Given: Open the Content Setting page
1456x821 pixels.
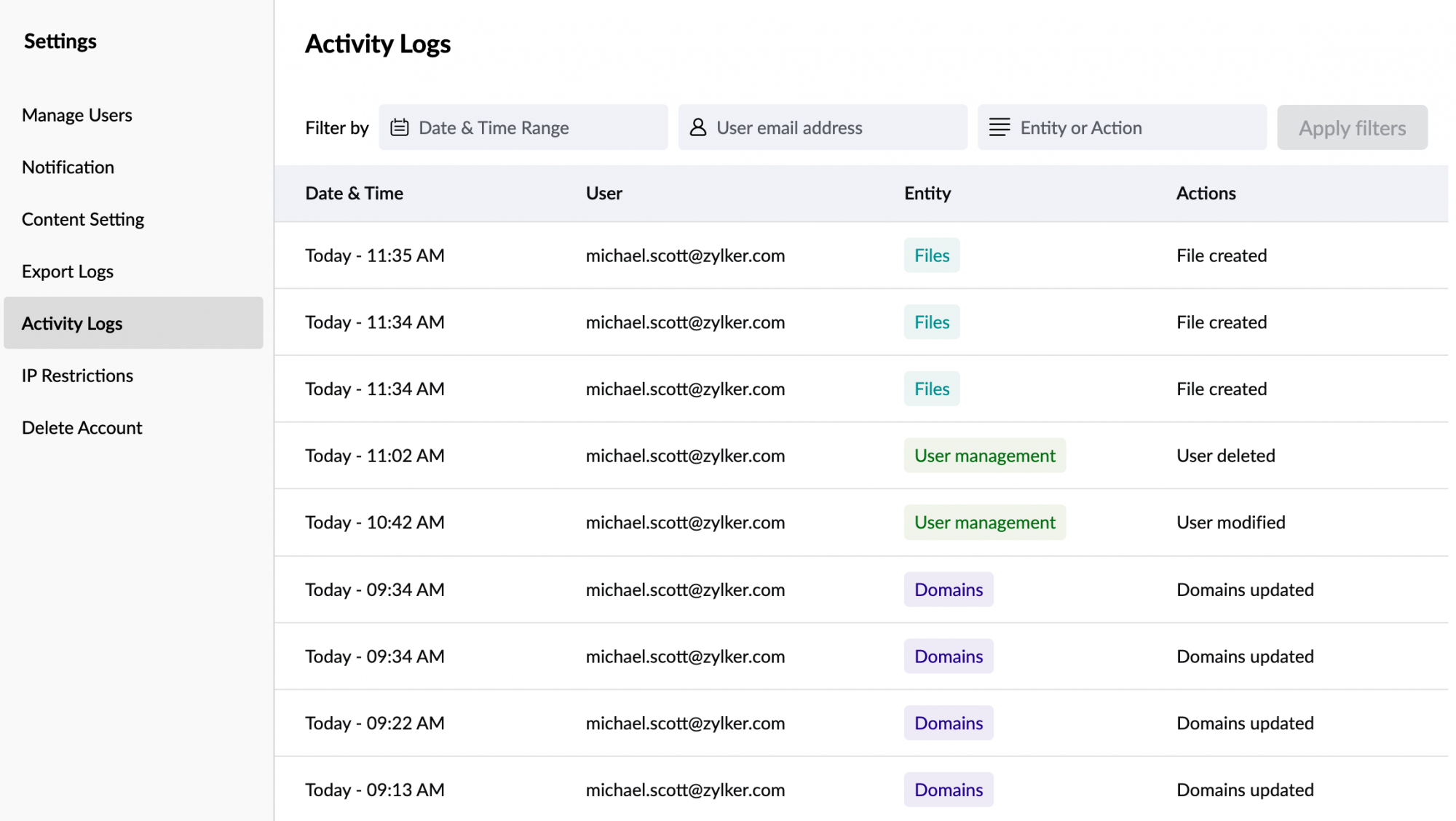Looking at the screenshot, I should coord(82,218).
